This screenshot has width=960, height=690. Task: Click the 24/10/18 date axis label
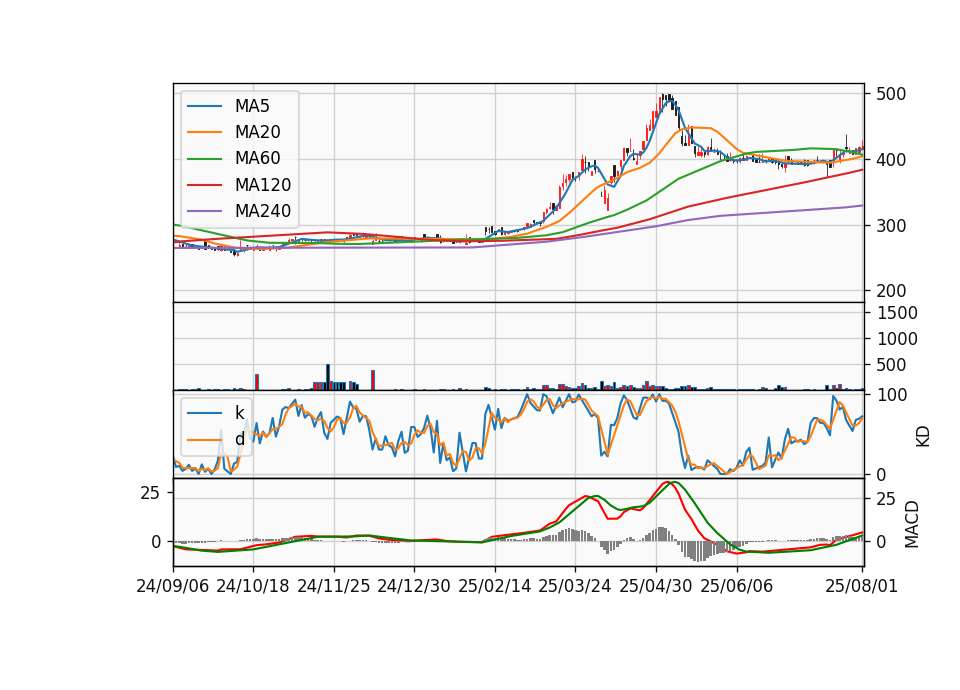click(x=253, y=586)
